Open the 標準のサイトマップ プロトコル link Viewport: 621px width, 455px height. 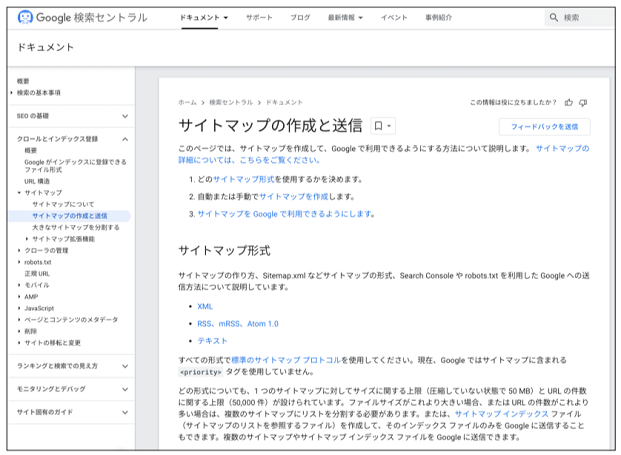[x=286, y=360]
